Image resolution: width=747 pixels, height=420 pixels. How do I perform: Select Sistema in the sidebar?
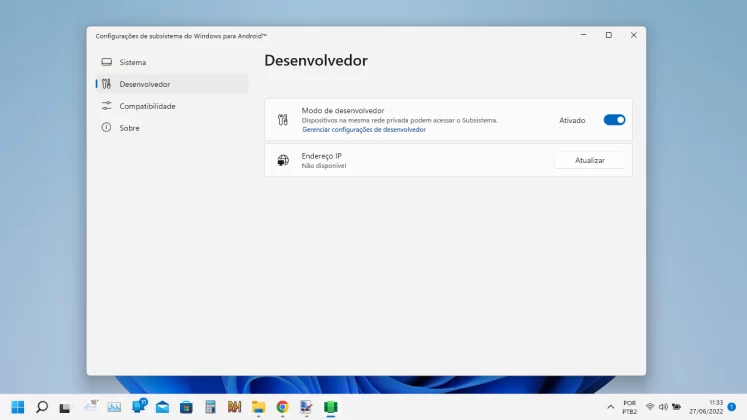point(132,62)
